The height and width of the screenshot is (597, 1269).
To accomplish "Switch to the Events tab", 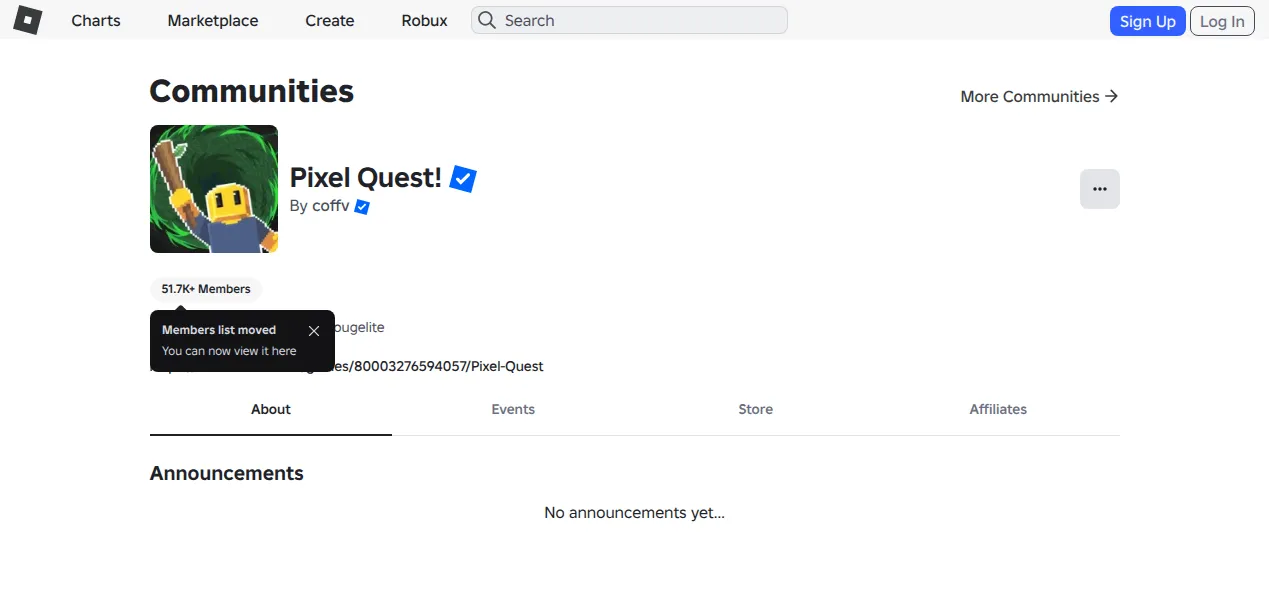I will pyautogui.click(x=513, y=409).
